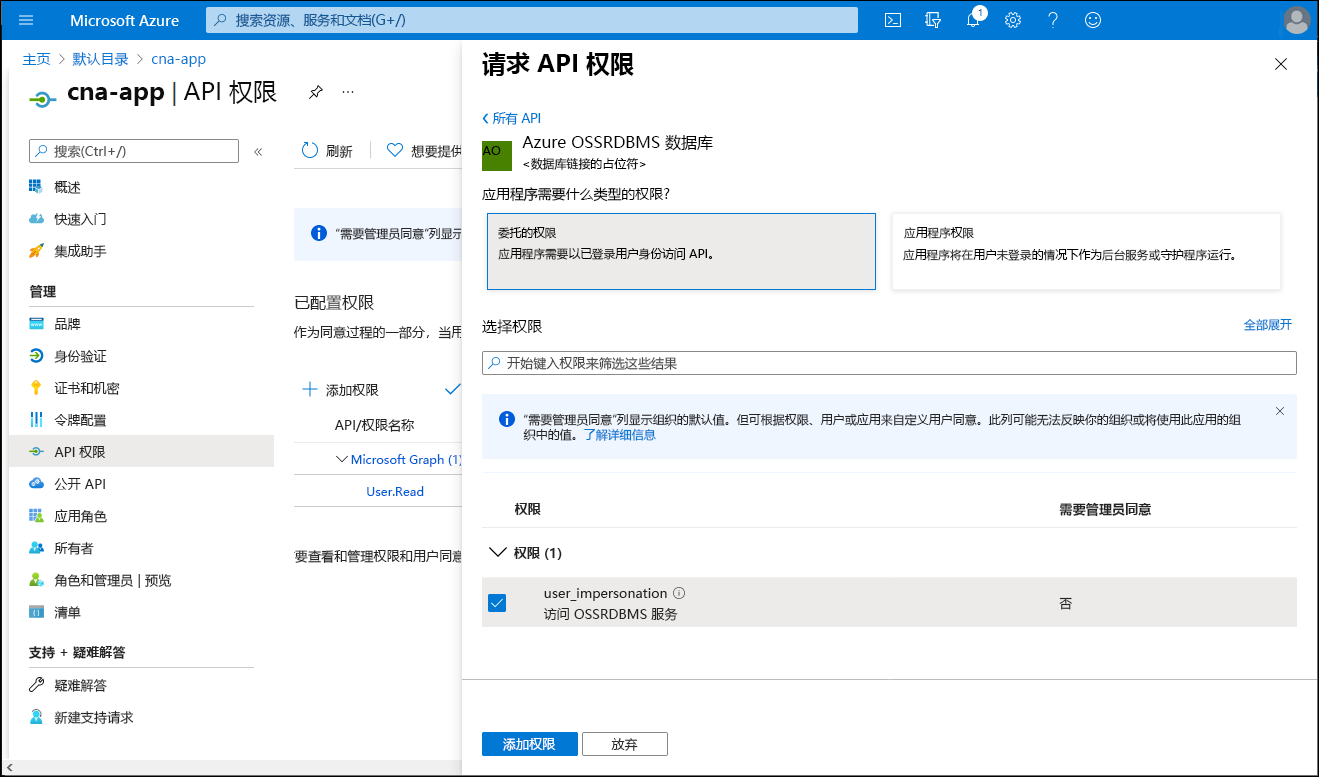Click the 令牌配置 icon
1319x777 pixels.
pyautogui.click(x=36, y=420)
